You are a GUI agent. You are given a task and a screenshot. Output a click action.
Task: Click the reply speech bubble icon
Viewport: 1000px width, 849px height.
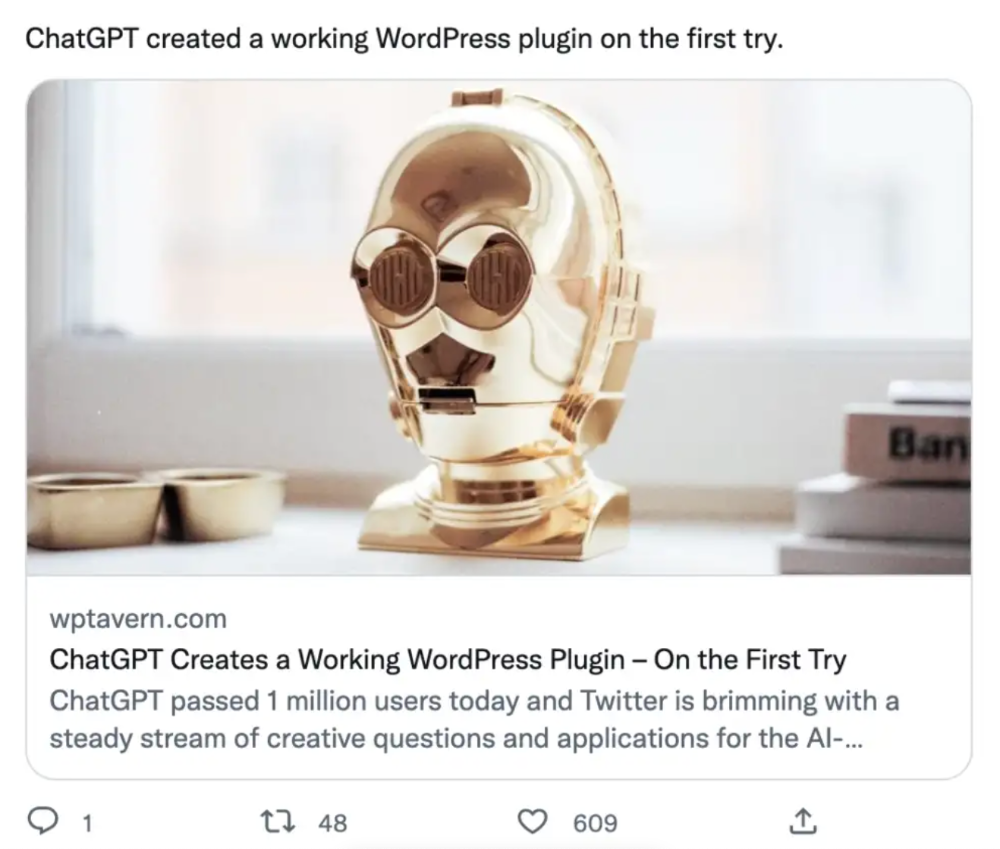coord(43,821)
